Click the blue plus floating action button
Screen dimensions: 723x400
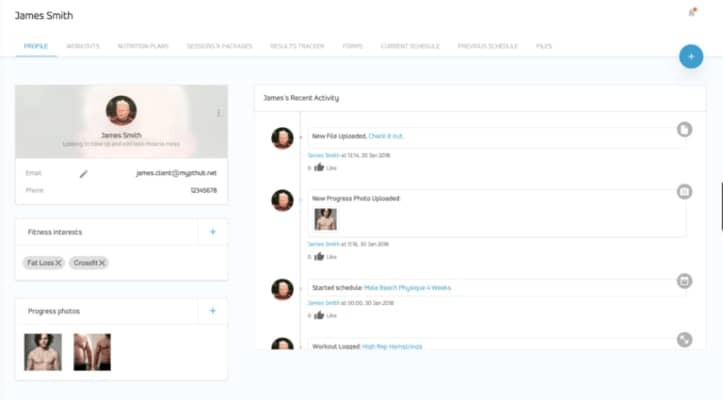(x=691, y=56)
